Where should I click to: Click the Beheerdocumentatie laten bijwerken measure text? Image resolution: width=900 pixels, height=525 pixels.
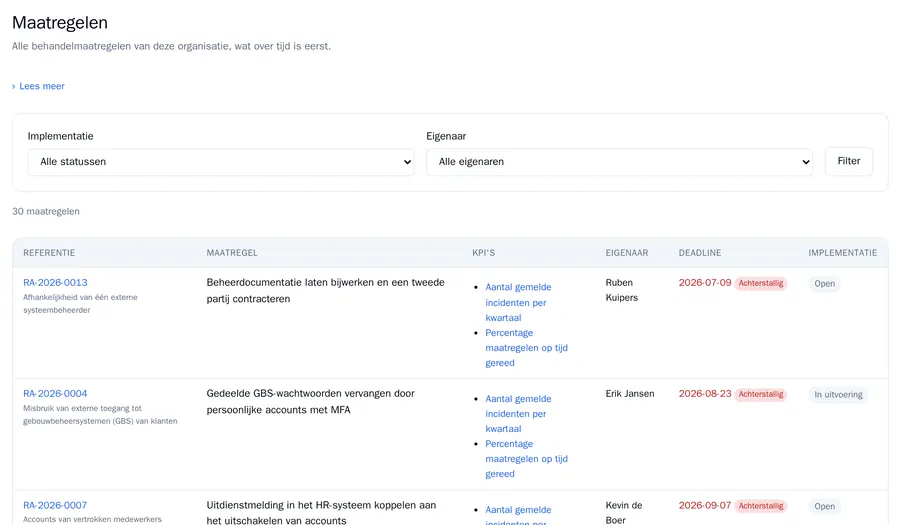pos(325,291)
